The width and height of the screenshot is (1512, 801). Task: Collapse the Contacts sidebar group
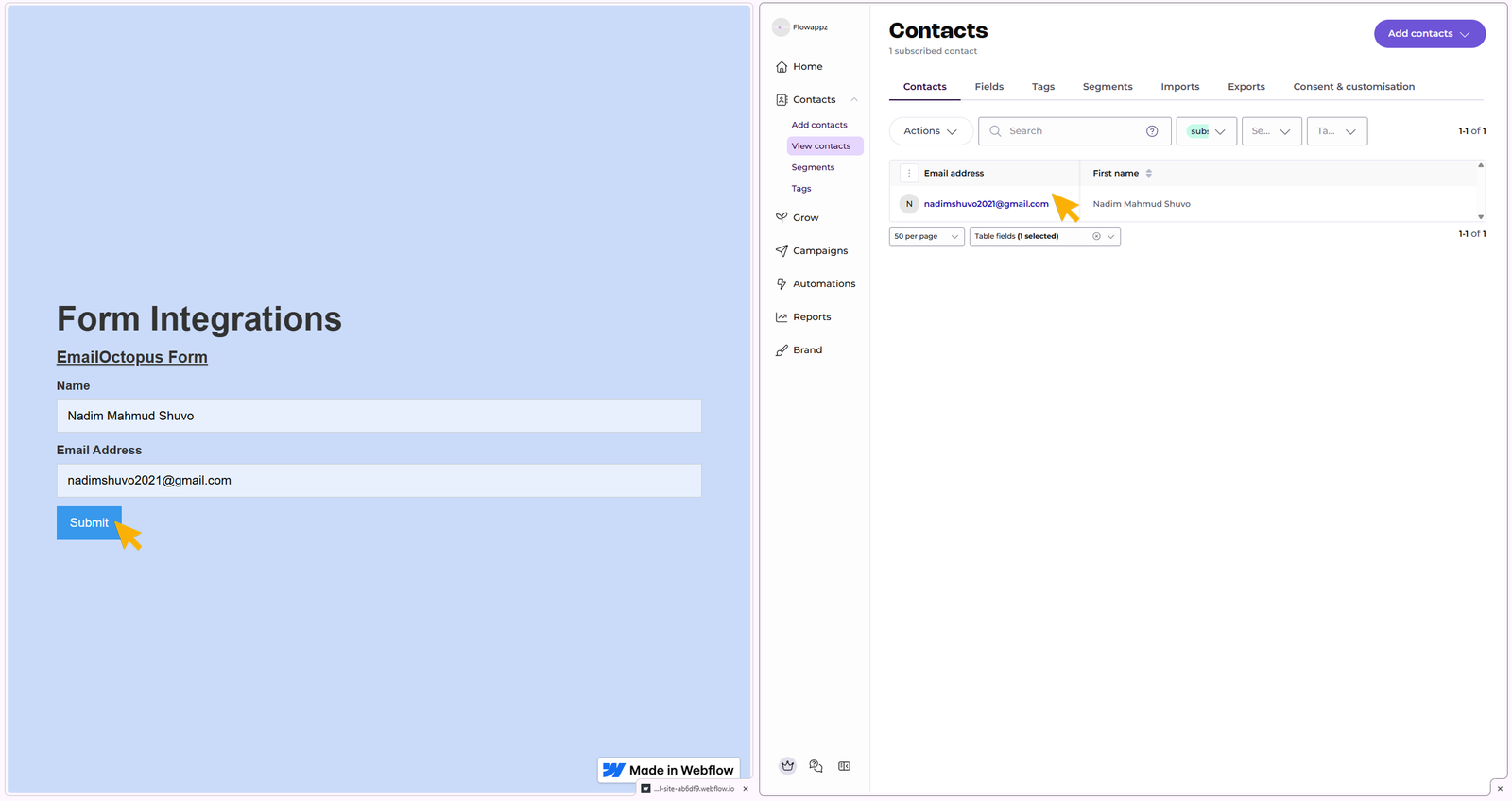[854, 100]
